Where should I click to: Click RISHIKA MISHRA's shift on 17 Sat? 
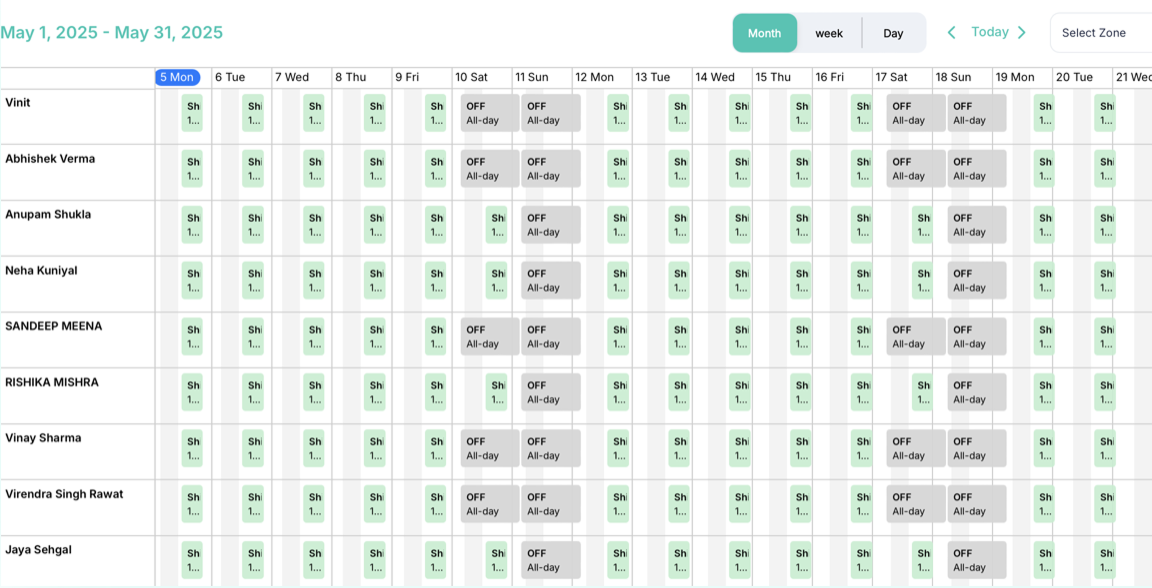pos(922,393)
